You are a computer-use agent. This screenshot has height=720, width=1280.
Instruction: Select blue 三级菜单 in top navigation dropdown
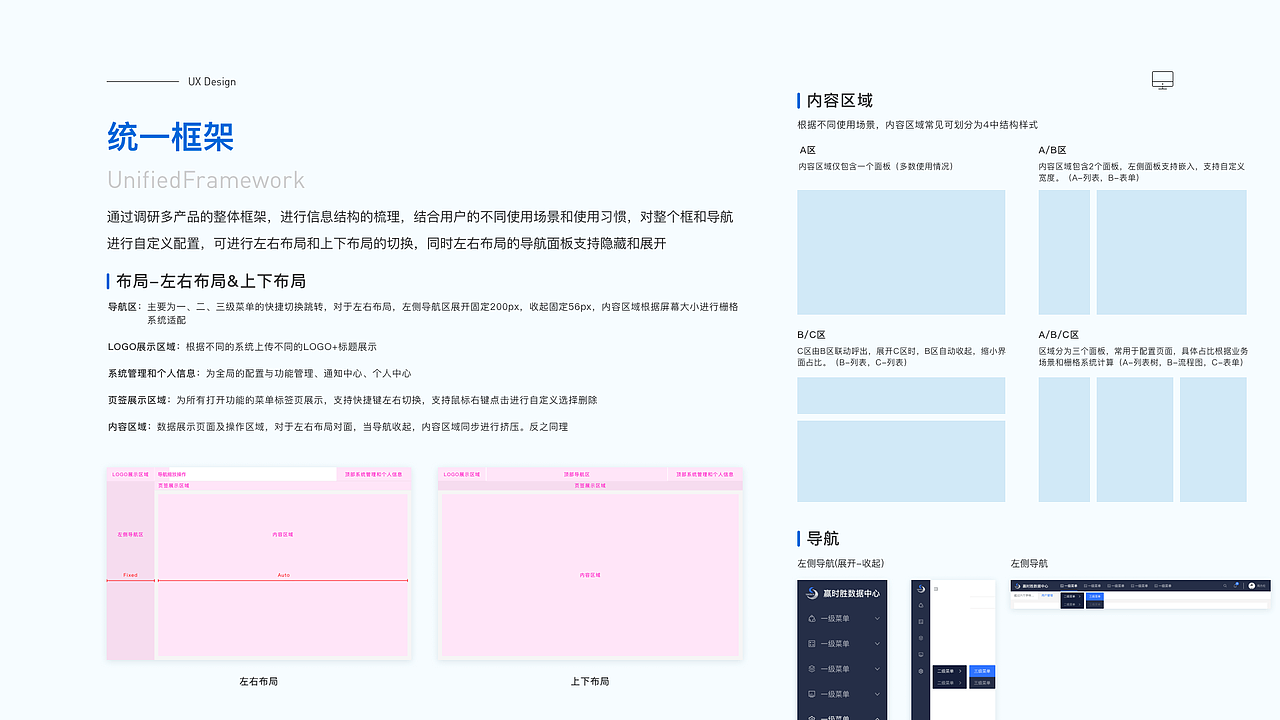tap(1095, 596)
